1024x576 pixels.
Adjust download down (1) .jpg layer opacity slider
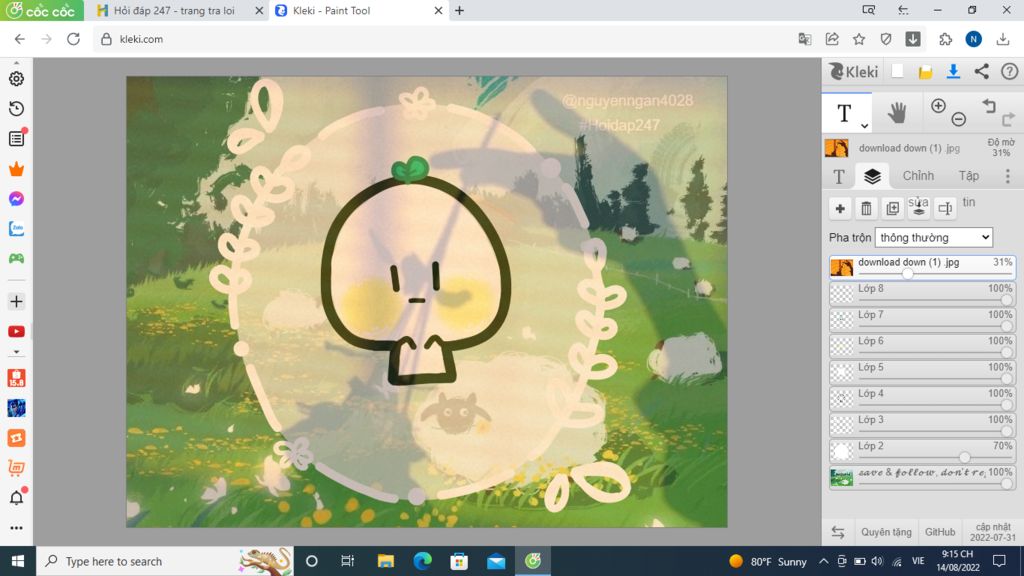point(908,274)
